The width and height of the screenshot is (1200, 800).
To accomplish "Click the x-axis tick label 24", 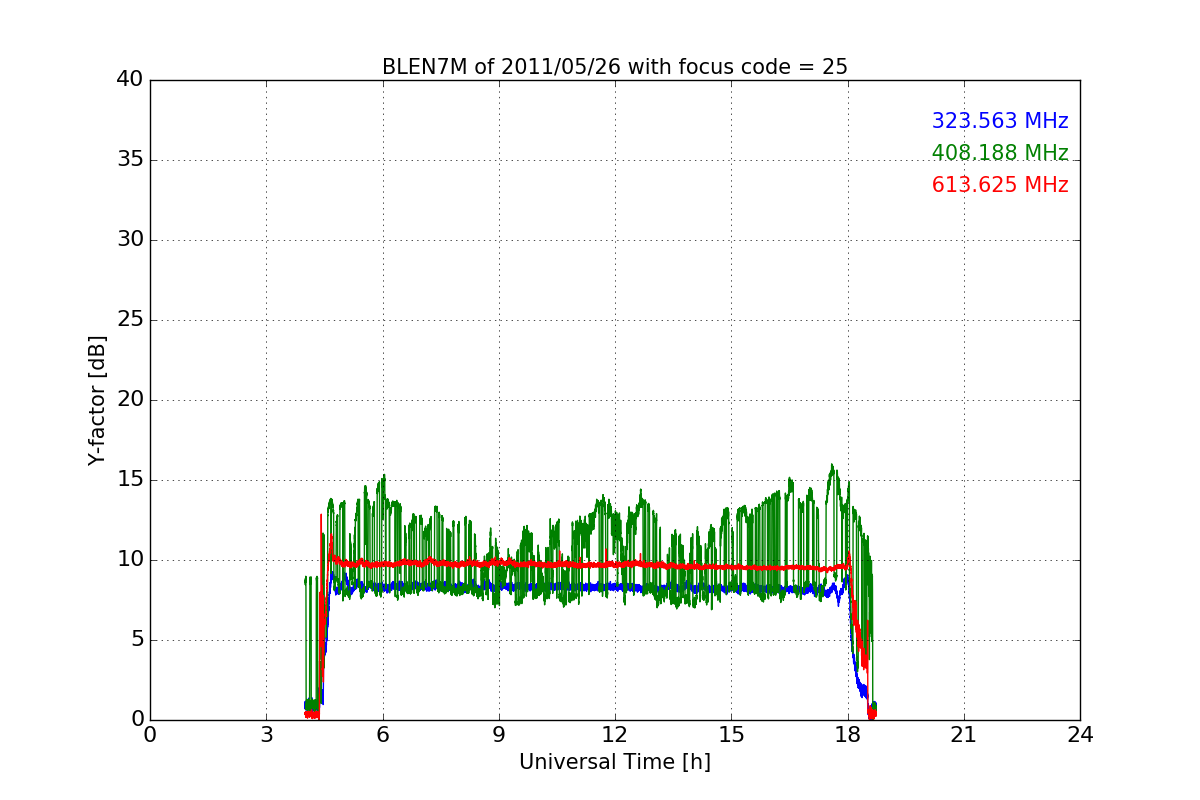I will click(1080, 734).
